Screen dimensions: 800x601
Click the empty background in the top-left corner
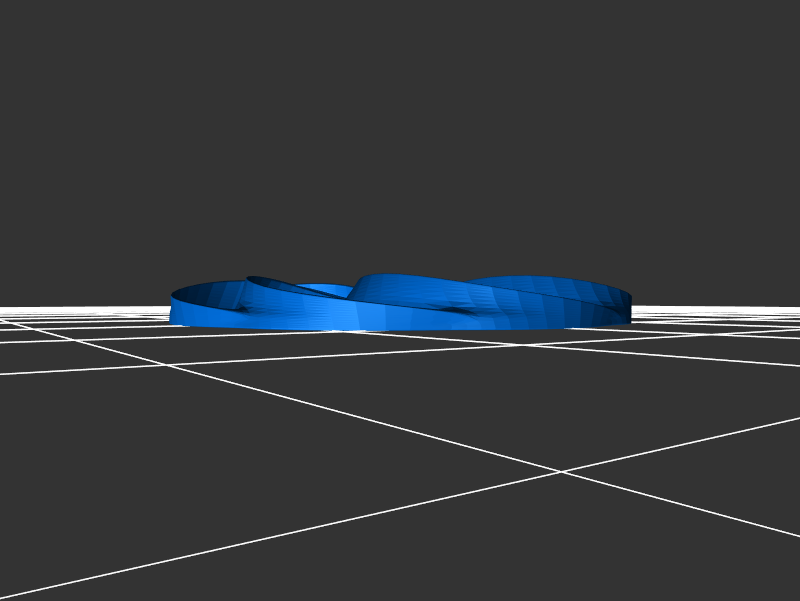[40, 40]
